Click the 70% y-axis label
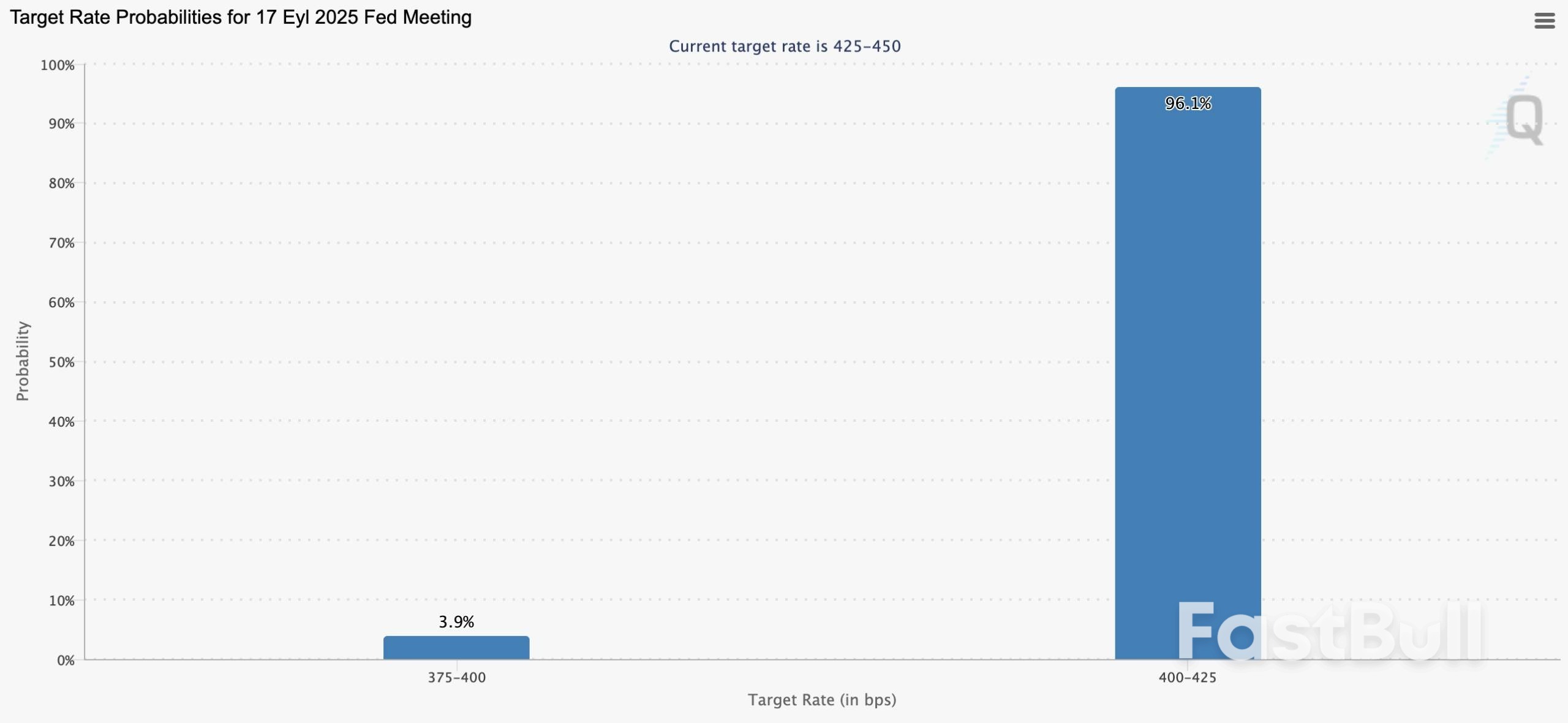Viewport: 1568px width, 723px height. click(x=61, y=243)
